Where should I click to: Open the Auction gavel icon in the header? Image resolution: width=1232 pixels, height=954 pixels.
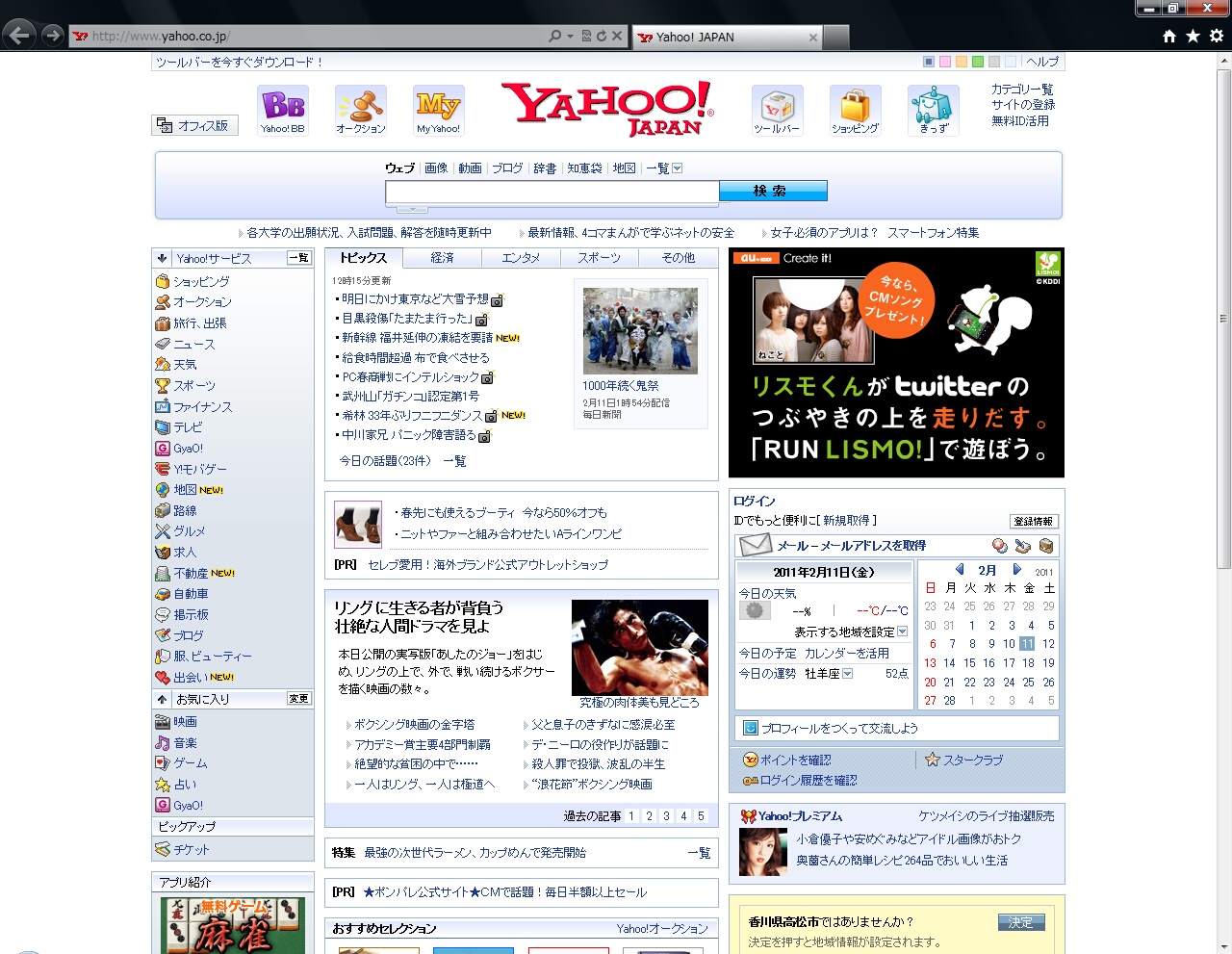coord(361,110)
